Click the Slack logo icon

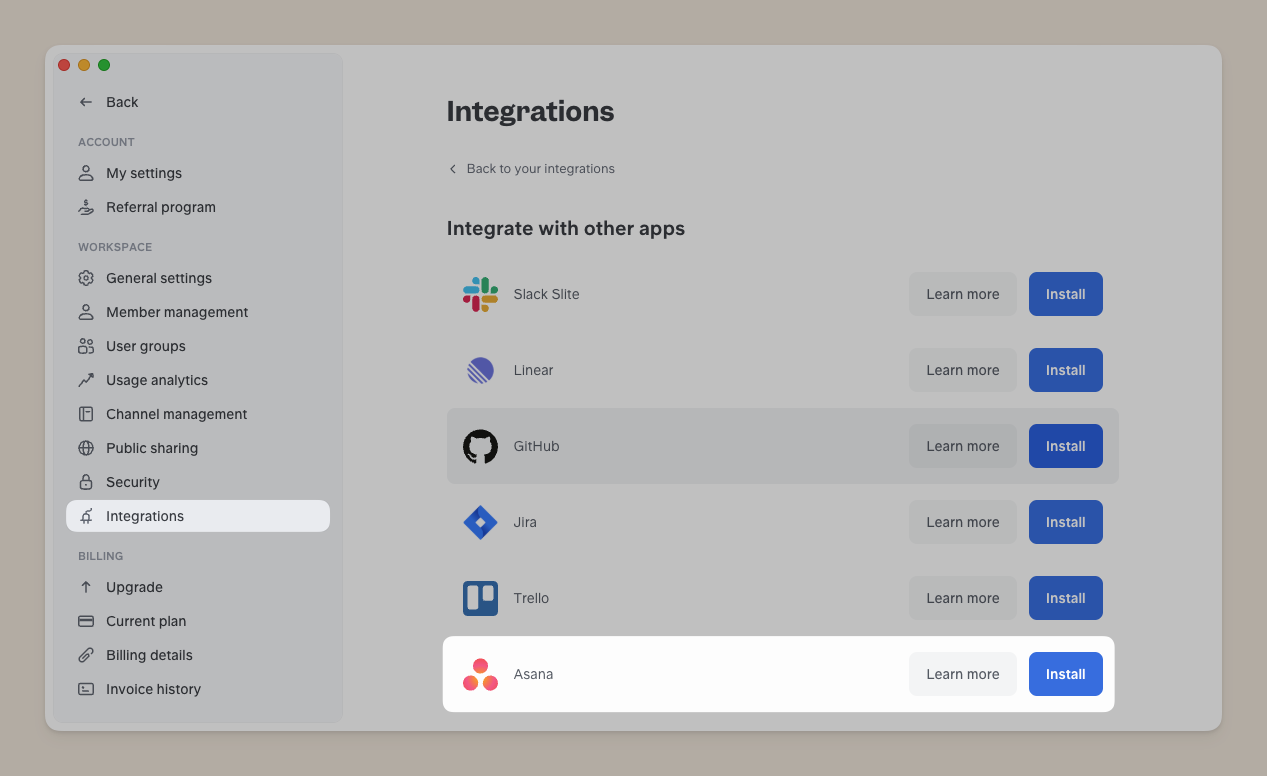pos(480,294)
